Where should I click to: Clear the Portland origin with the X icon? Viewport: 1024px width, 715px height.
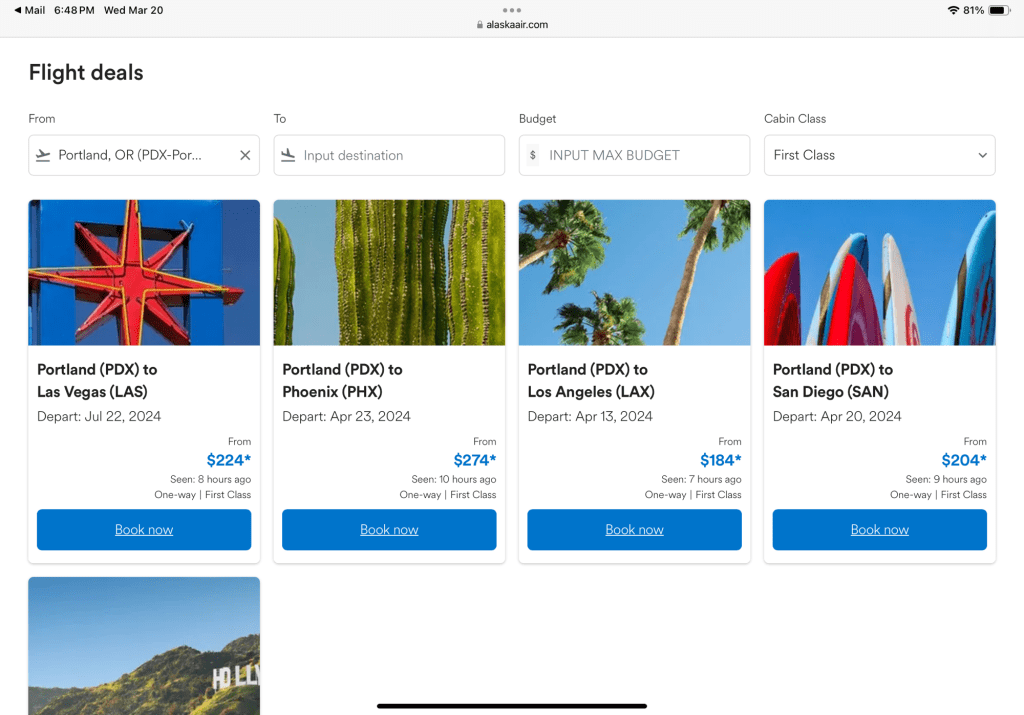pos(245,155)
